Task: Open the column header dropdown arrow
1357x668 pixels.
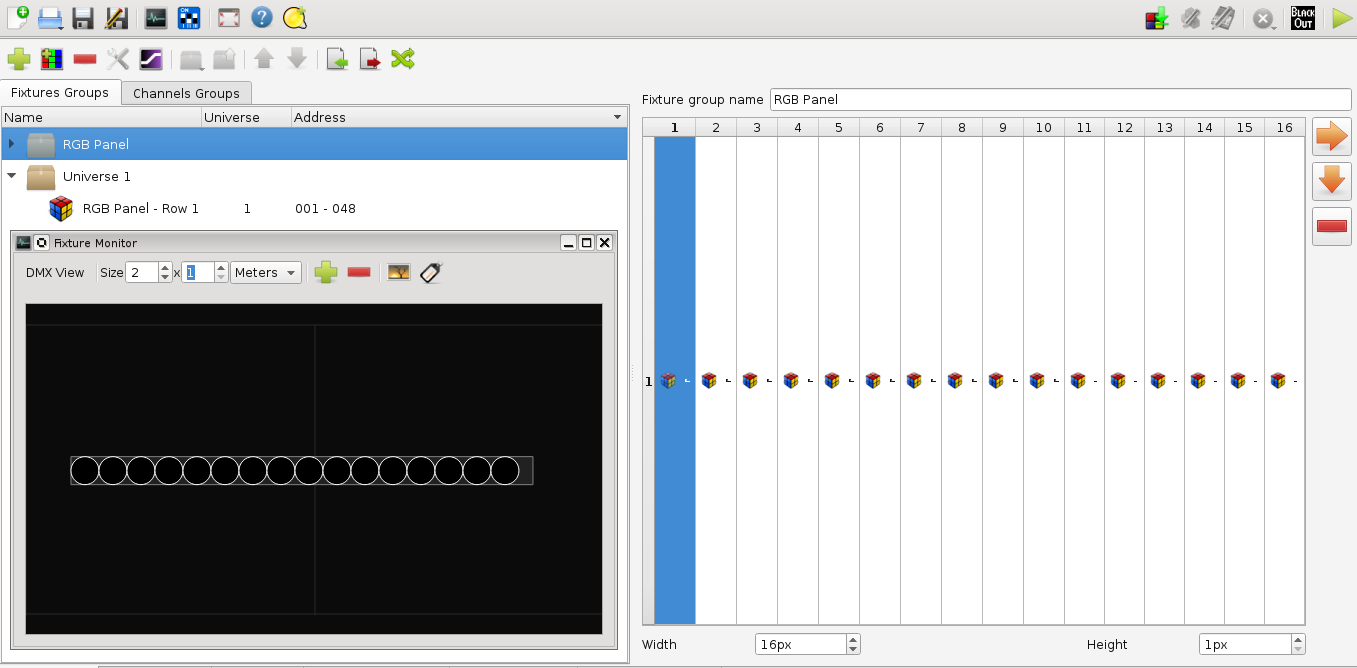Action: pos(618,117)
